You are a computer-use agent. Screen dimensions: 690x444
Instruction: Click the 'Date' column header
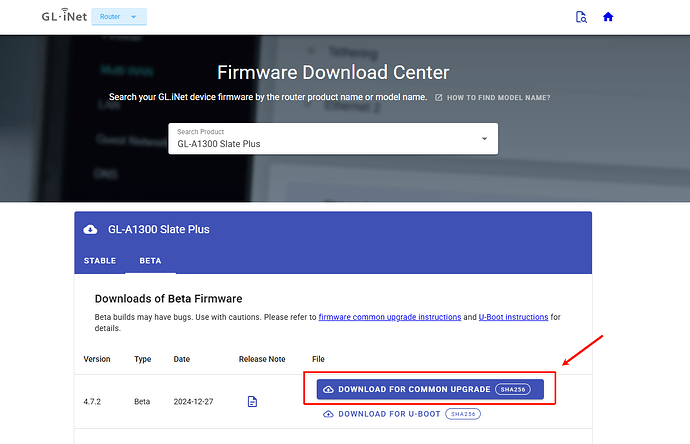click(182, 359)
